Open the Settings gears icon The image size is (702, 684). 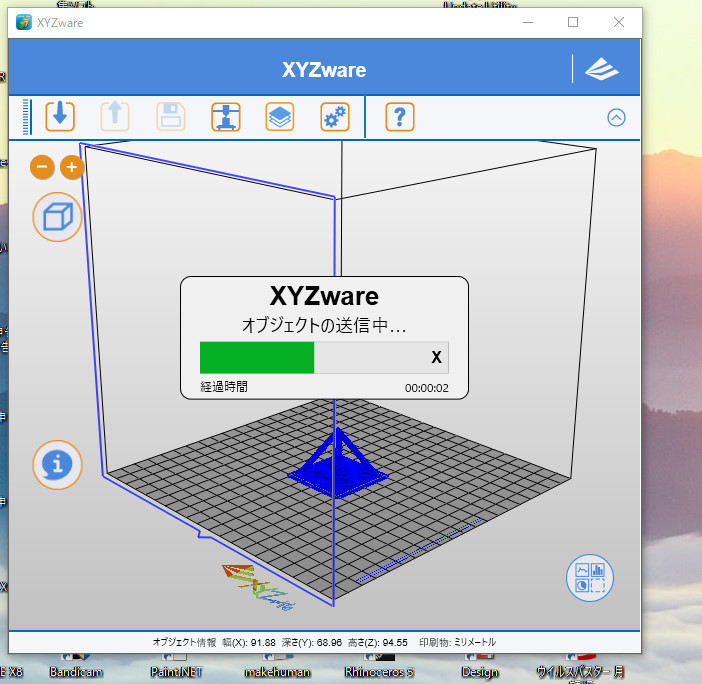[x=335, y=116]
